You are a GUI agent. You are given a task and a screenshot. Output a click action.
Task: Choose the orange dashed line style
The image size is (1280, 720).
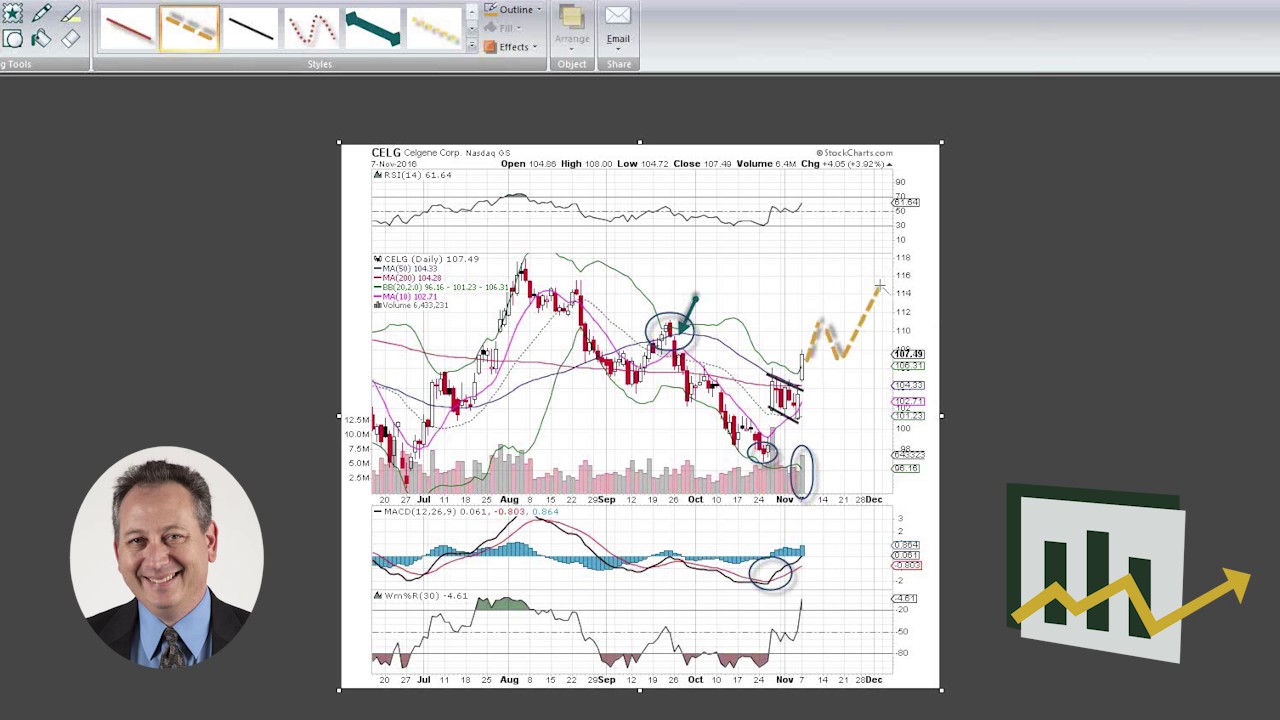tap(188, 28)
